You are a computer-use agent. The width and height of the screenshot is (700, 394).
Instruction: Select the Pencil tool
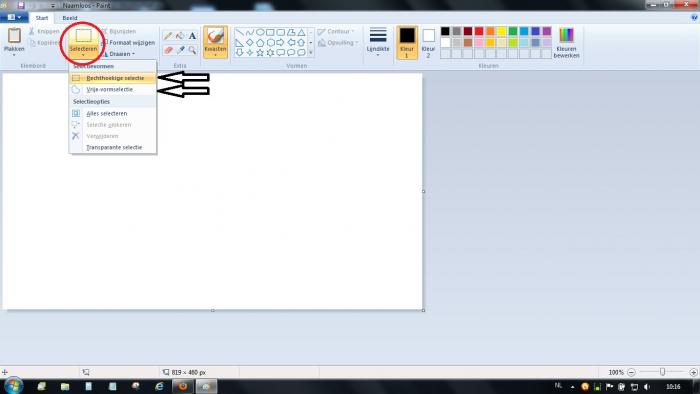tap(168, 36)
